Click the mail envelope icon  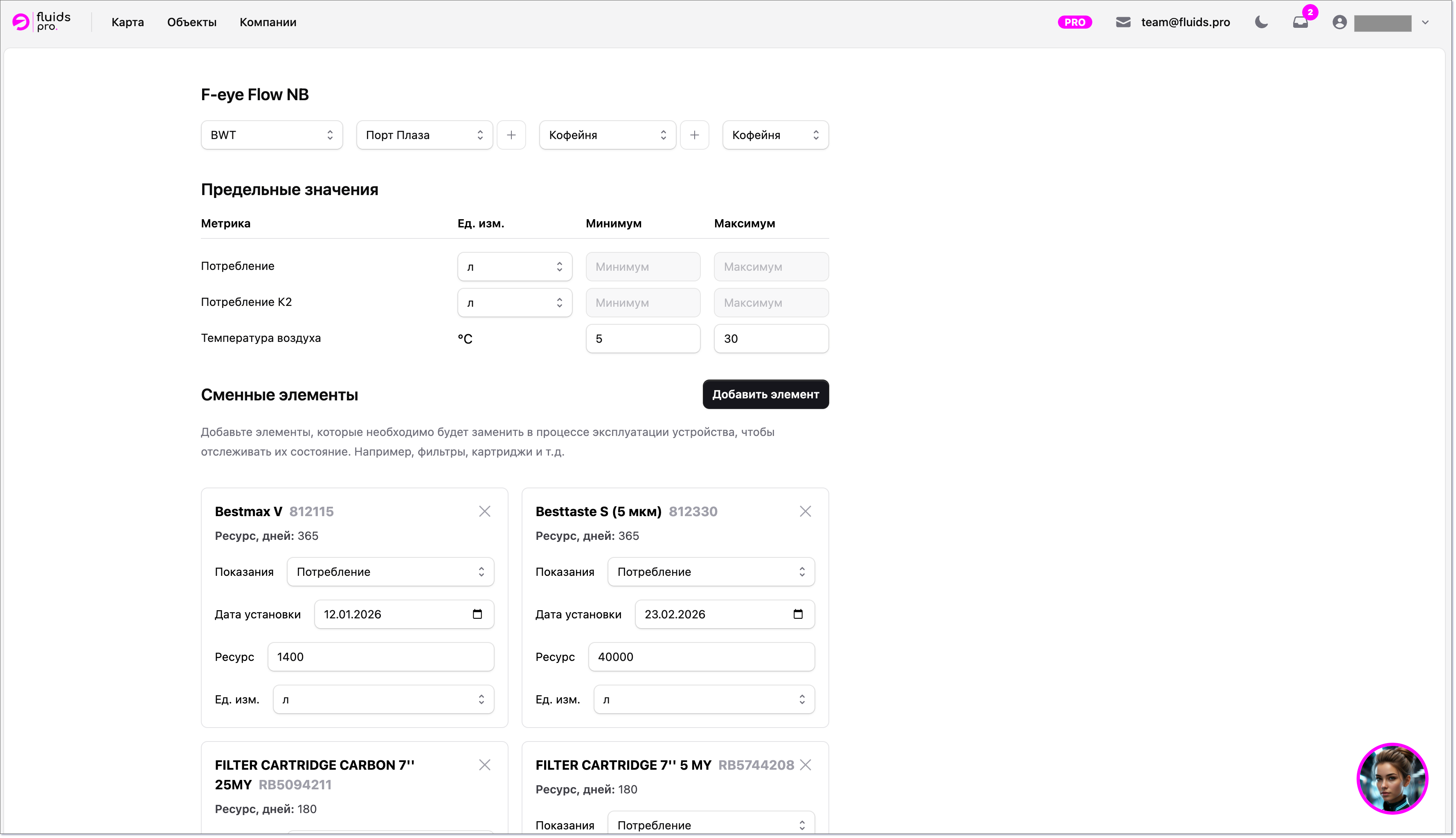click(1123, 22)
